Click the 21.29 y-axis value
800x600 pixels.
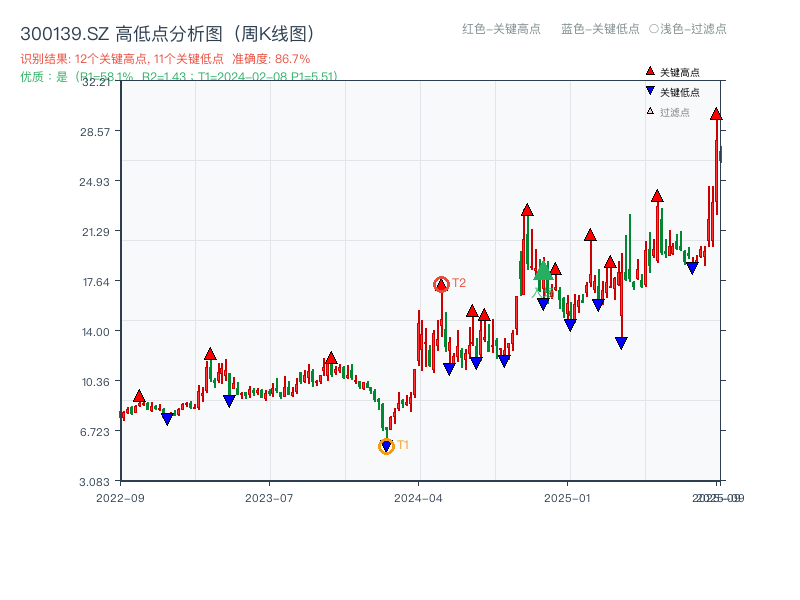coord(96,232)
